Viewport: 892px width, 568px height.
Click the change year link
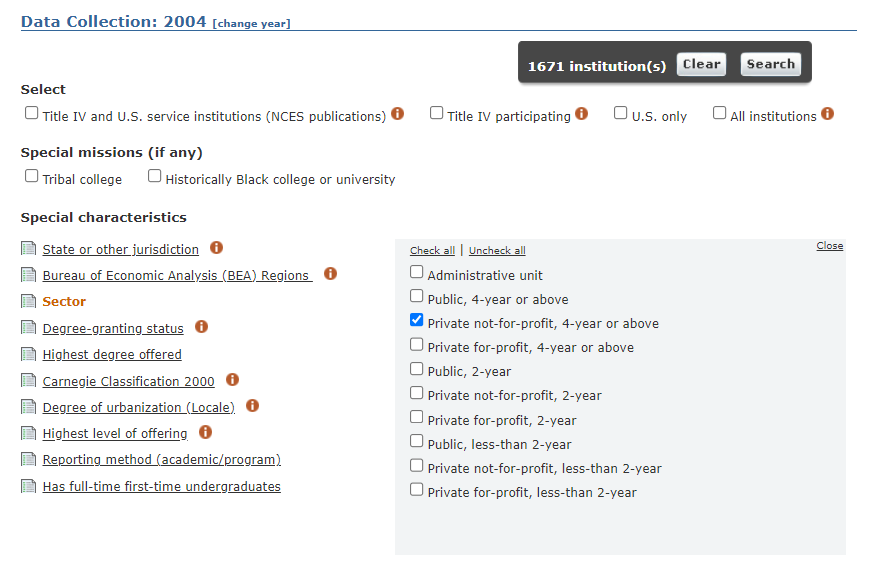(x=251, y=24)
